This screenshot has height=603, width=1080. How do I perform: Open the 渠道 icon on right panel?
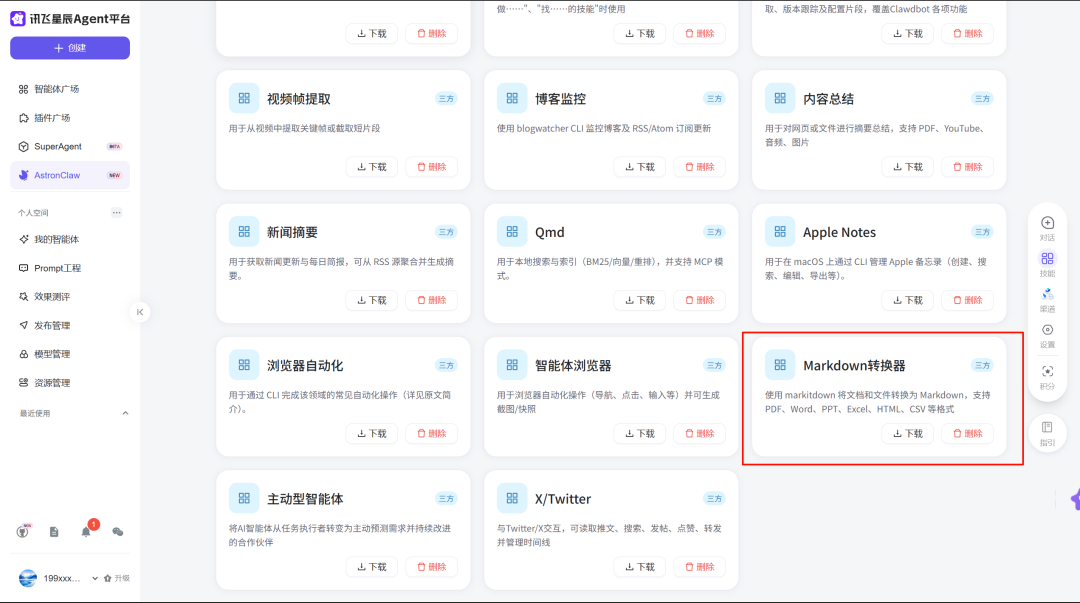1047,292
